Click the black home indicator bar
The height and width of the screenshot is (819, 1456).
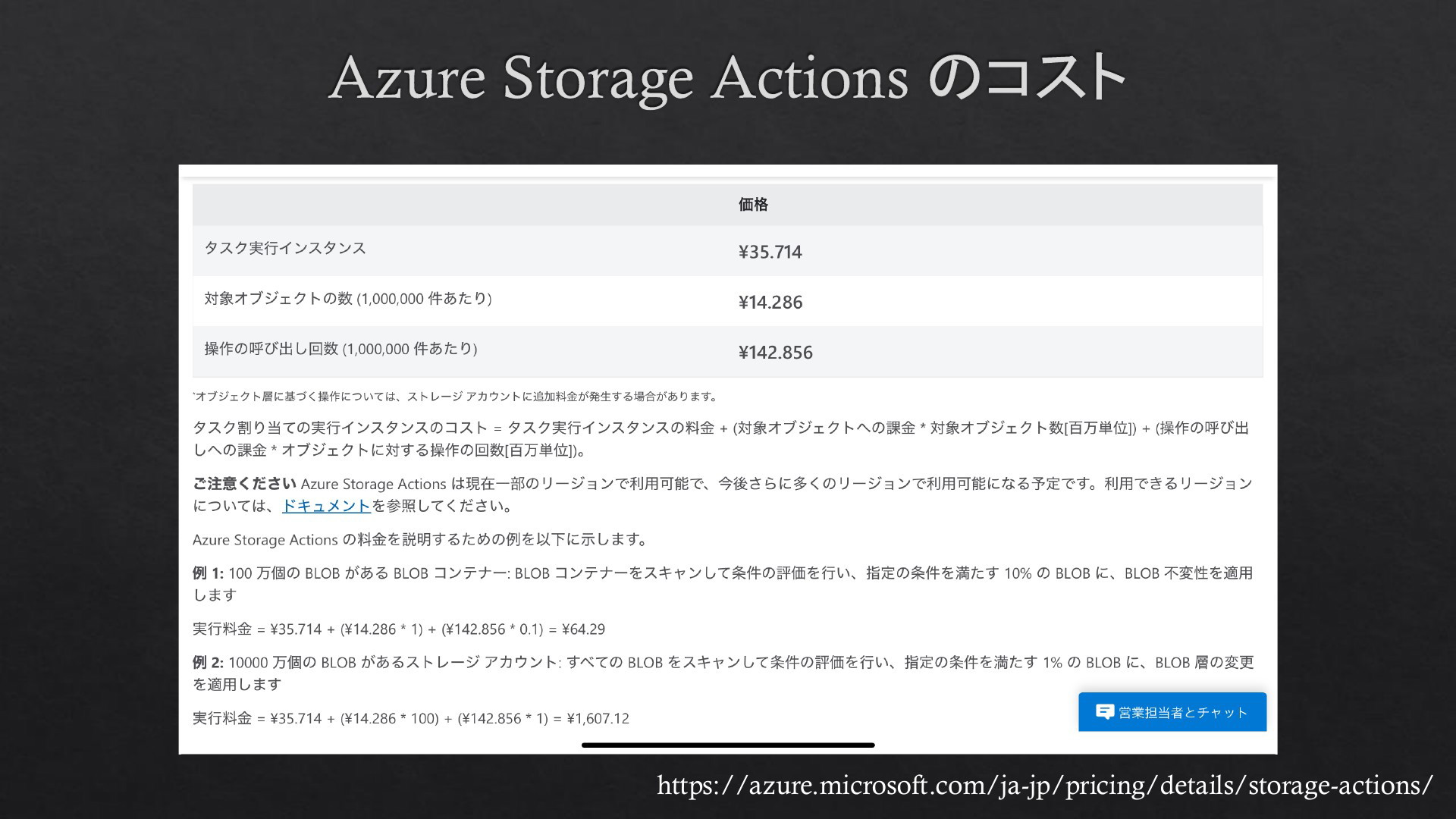pos(728,745)
